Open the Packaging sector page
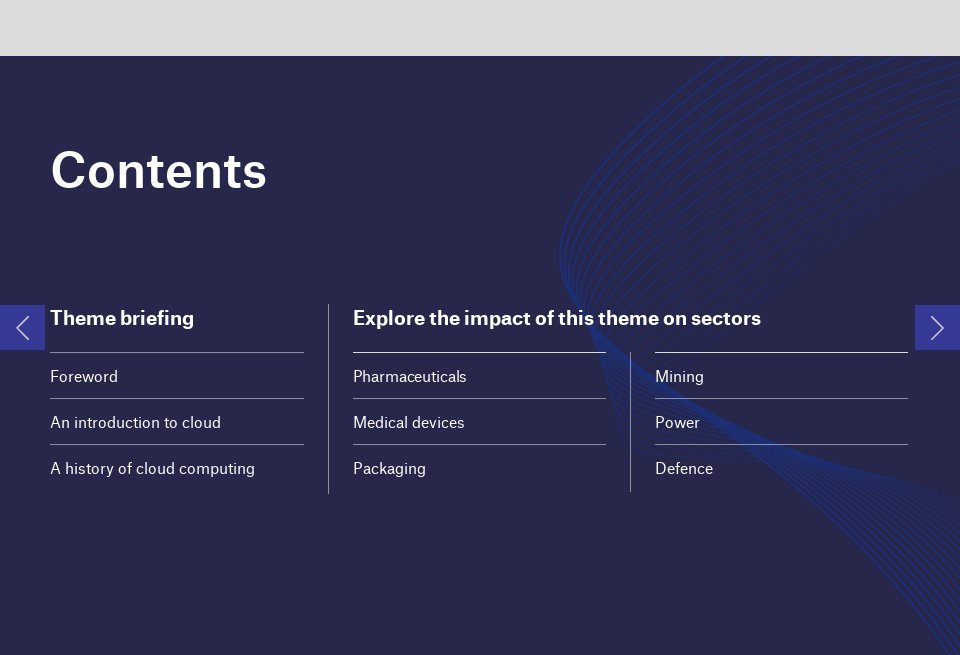The image size is (960, 655). click(389, 469)
